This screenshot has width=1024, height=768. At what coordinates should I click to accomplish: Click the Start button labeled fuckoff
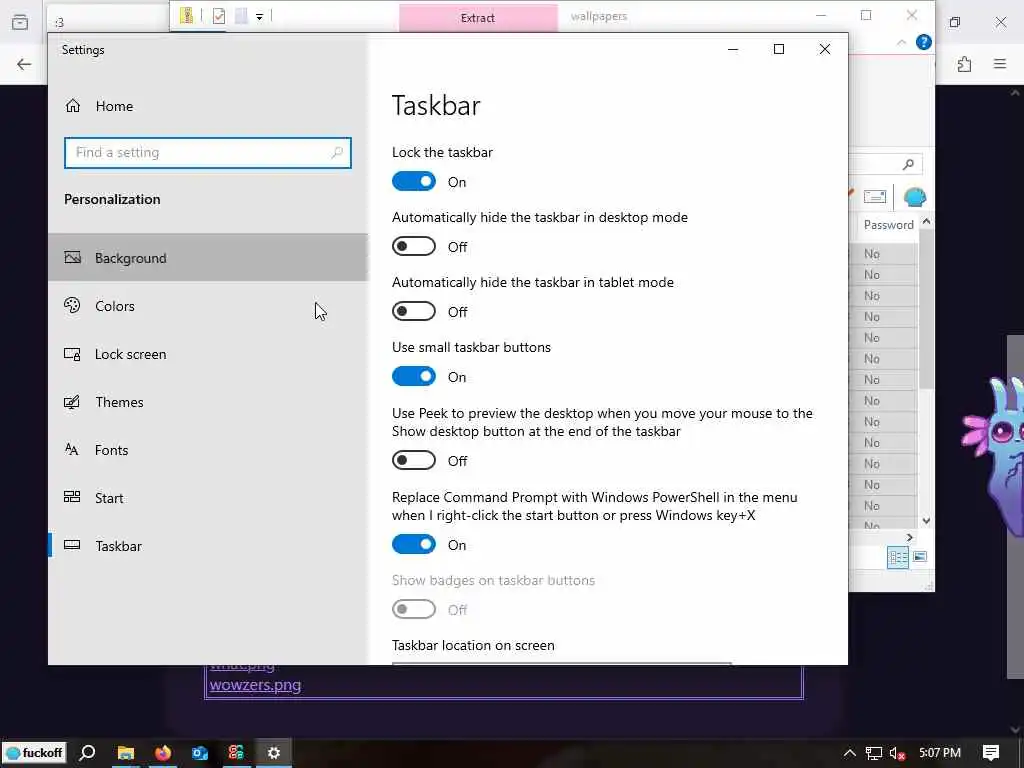point(35,753)
